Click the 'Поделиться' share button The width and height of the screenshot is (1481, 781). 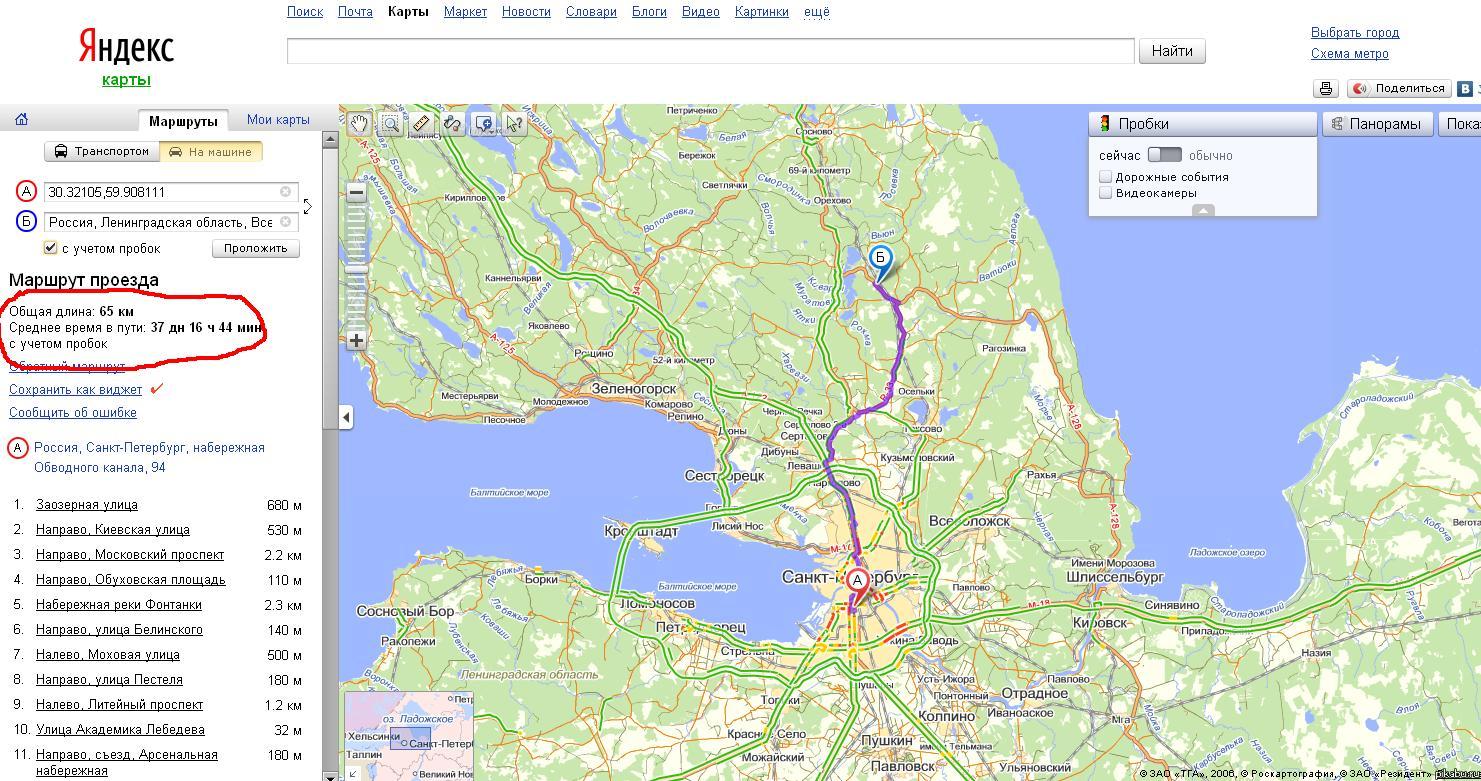tap(1399, 88)
